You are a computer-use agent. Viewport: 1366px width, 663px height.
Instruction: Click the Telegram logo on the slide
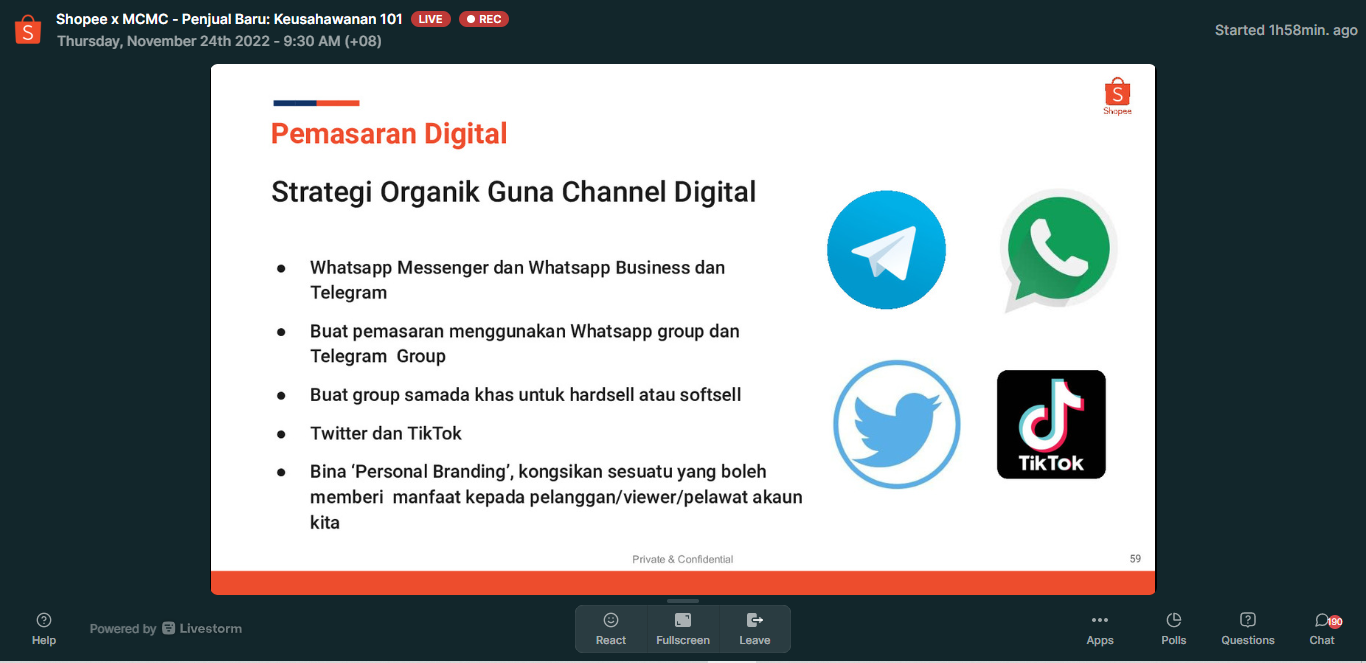[886, 250]
